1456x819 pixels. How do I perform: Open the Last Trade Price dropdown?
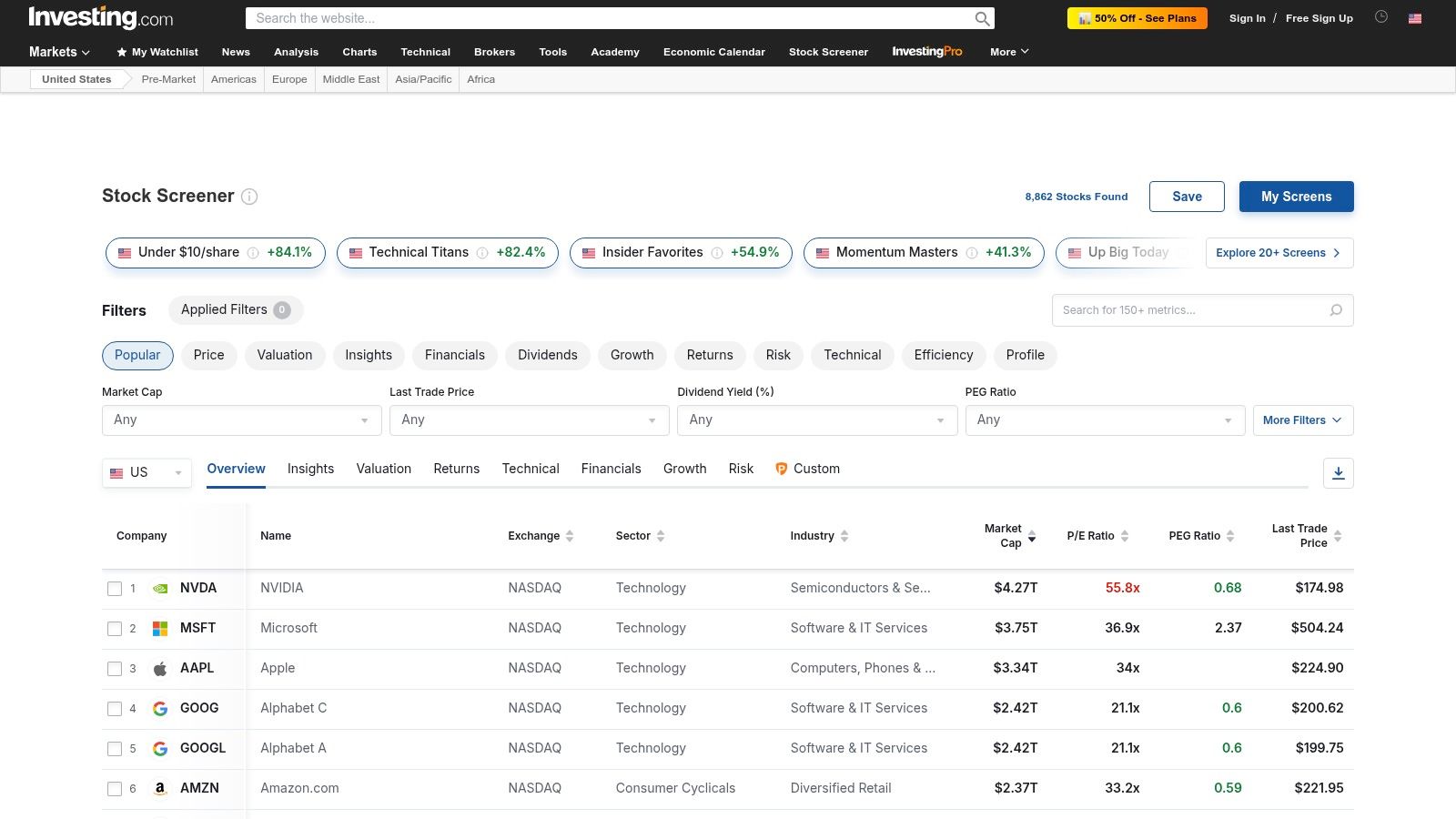530,420
